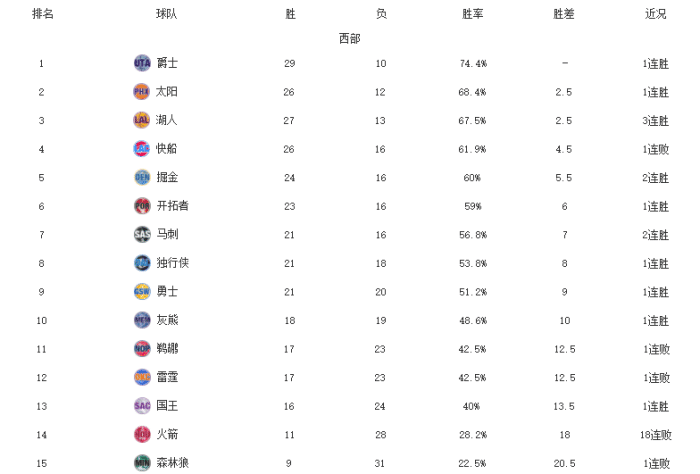Click the Lakers (湖人) team logo
The height and width of the screenshot is (474, 700).
click(142, 120)
